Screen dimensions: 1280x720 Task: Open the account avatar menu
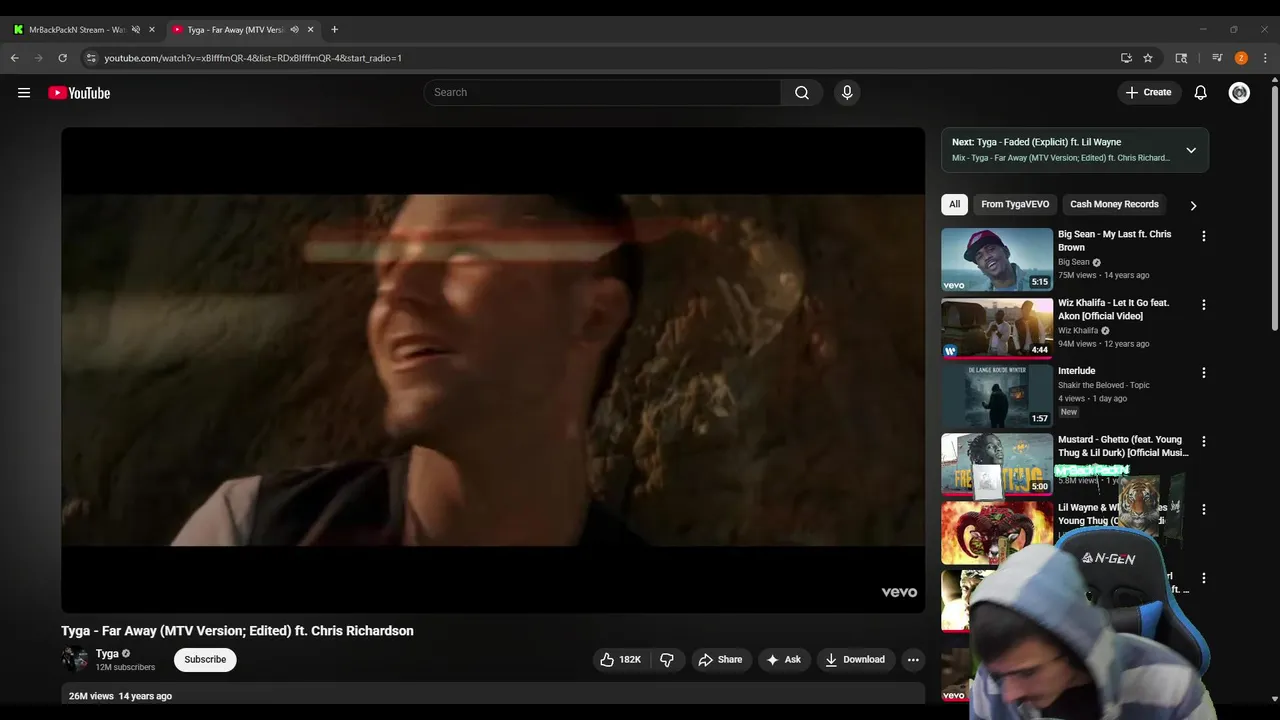[1239, 93]
